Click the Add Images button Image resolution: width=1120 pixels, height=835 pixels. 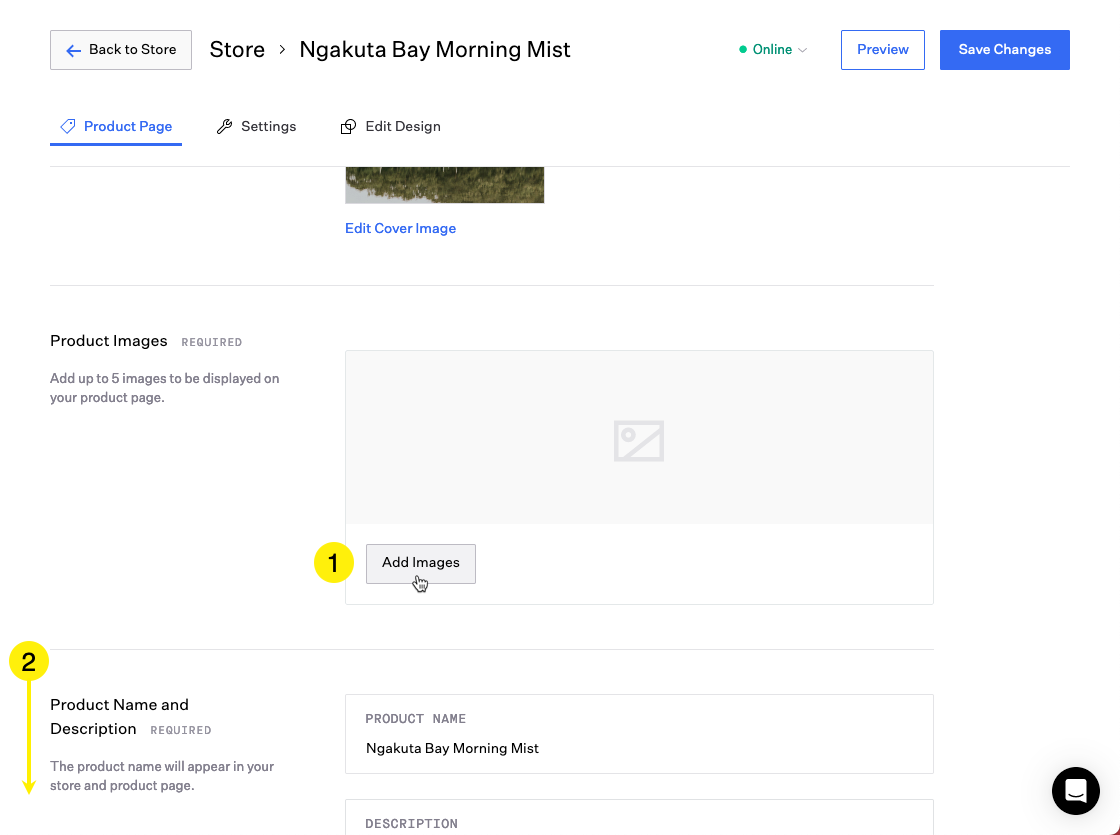420,563
